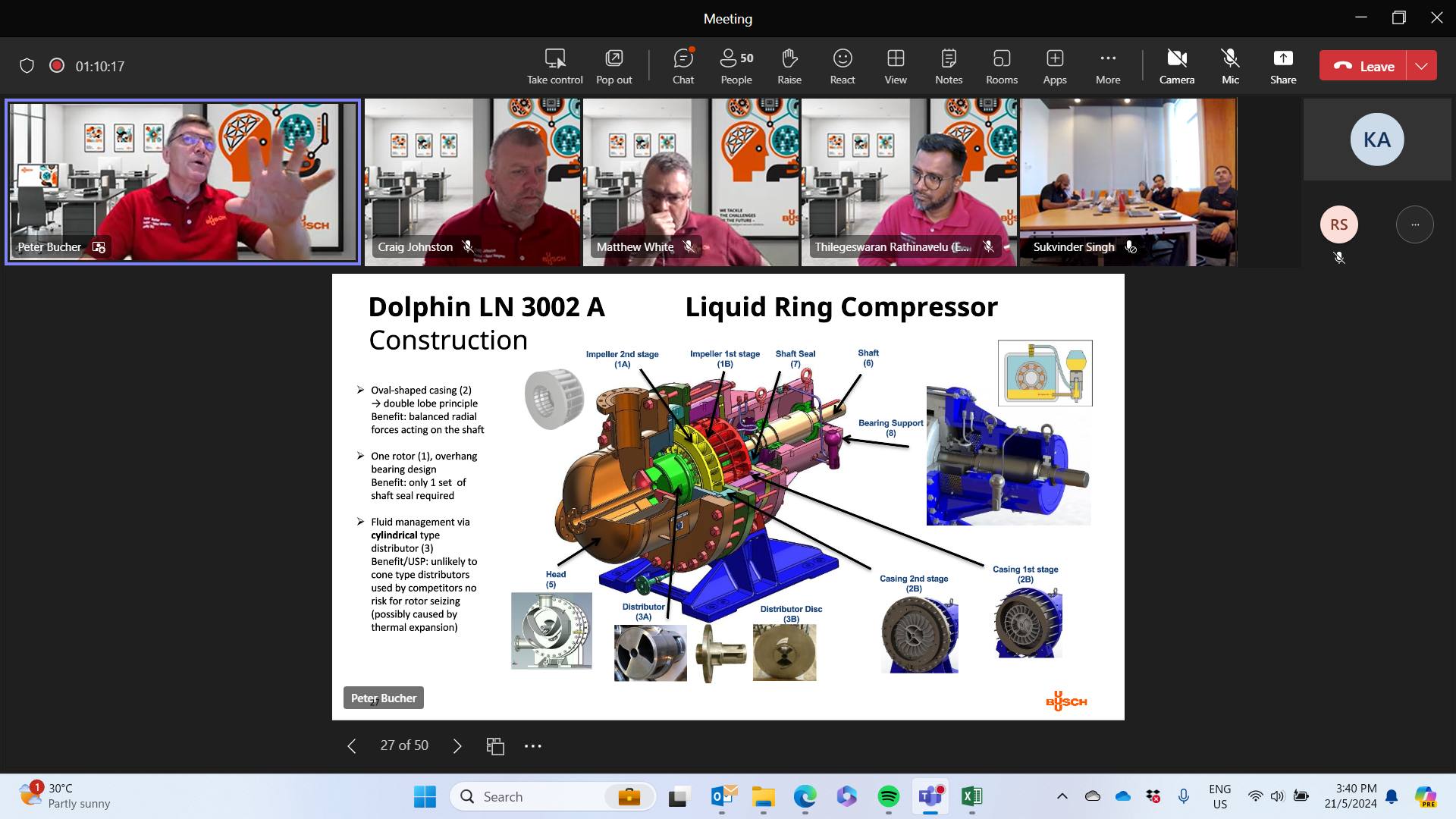The image size is (1456, 819).
Task: Open the More actions menu
Action: (1108, 67)
